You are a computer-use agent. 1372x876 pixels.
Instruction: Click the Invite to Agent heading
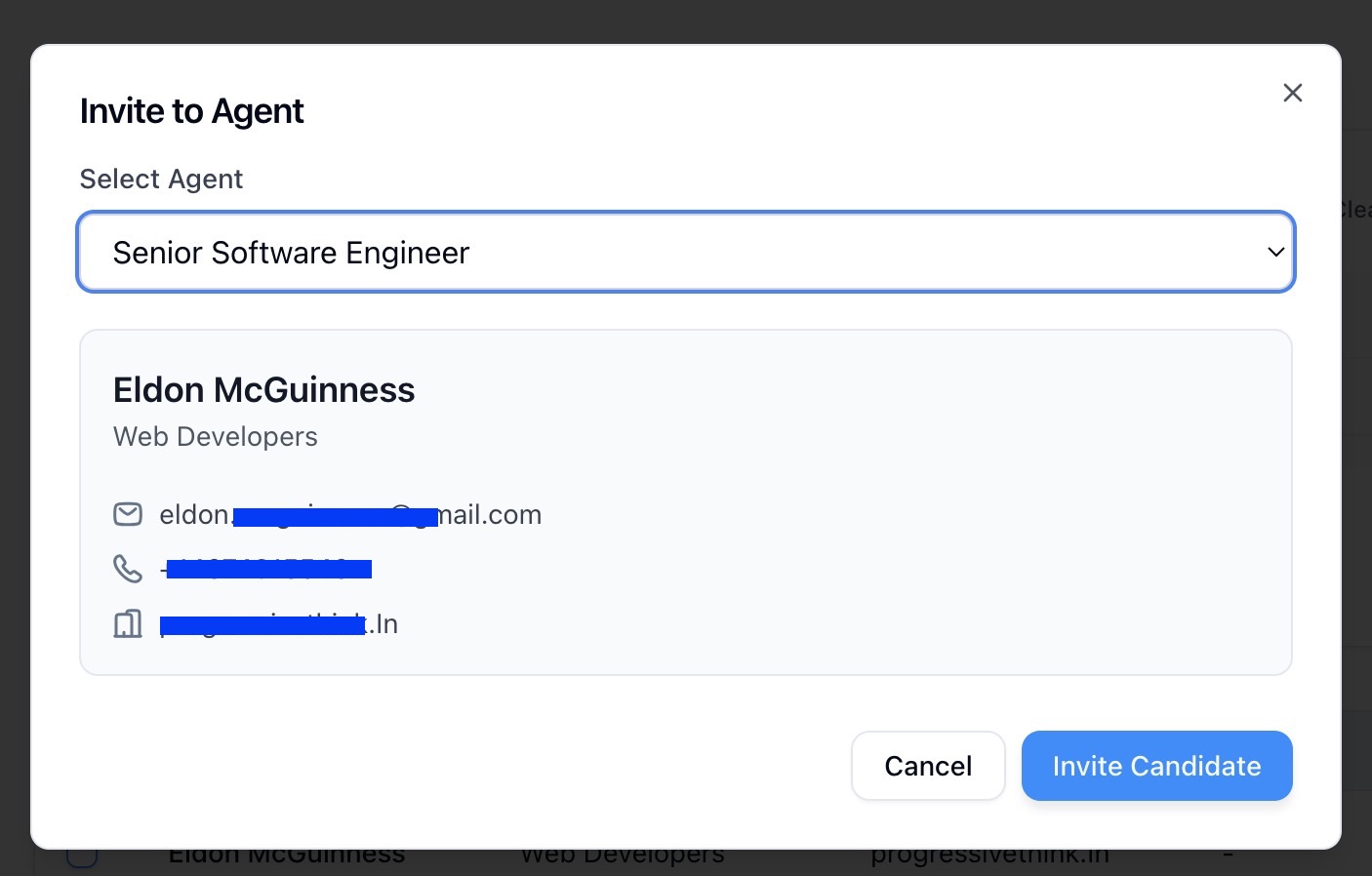[x=191, y=111]
